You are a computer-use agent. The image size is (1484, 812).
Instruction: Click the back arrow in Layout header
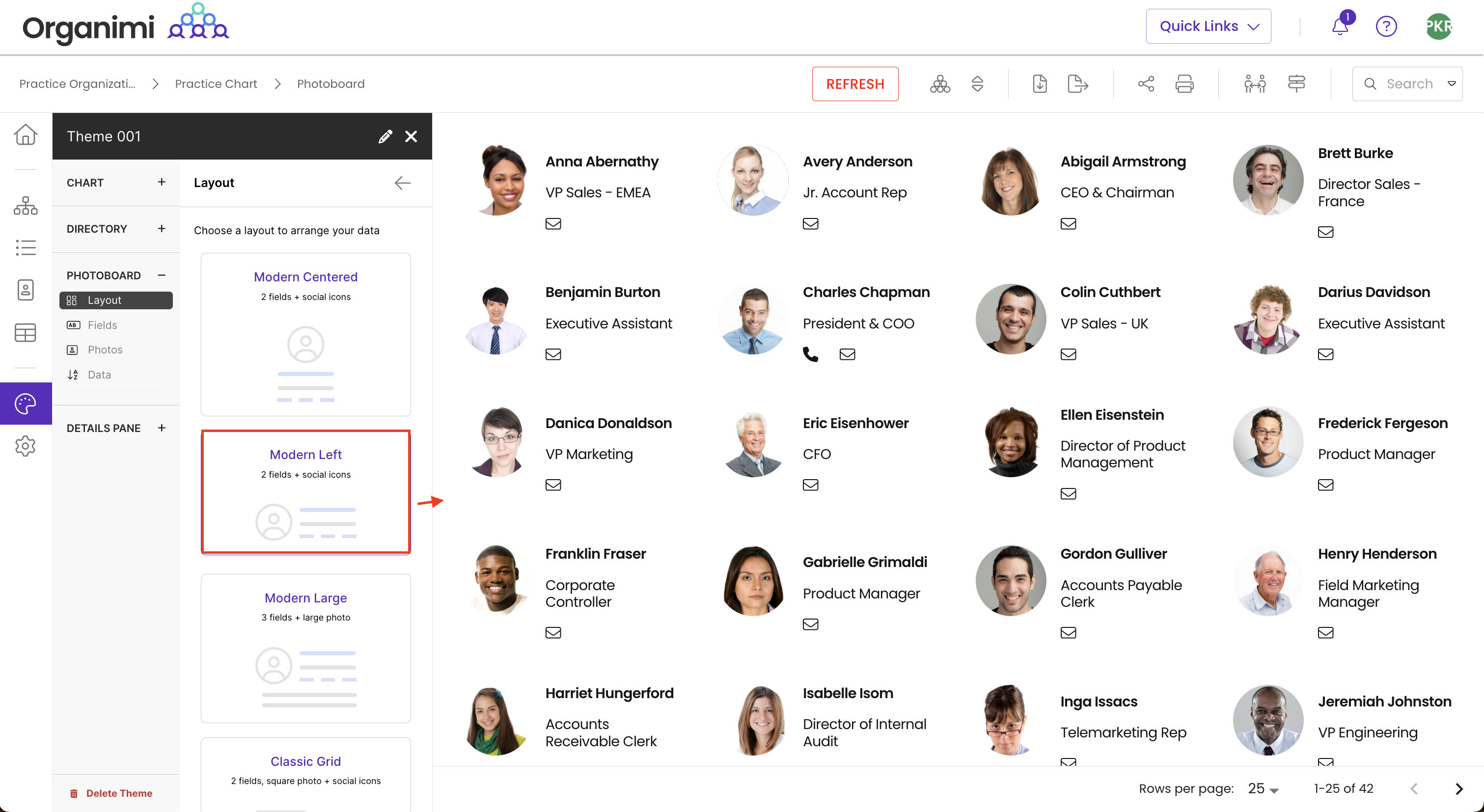point(403,183)
